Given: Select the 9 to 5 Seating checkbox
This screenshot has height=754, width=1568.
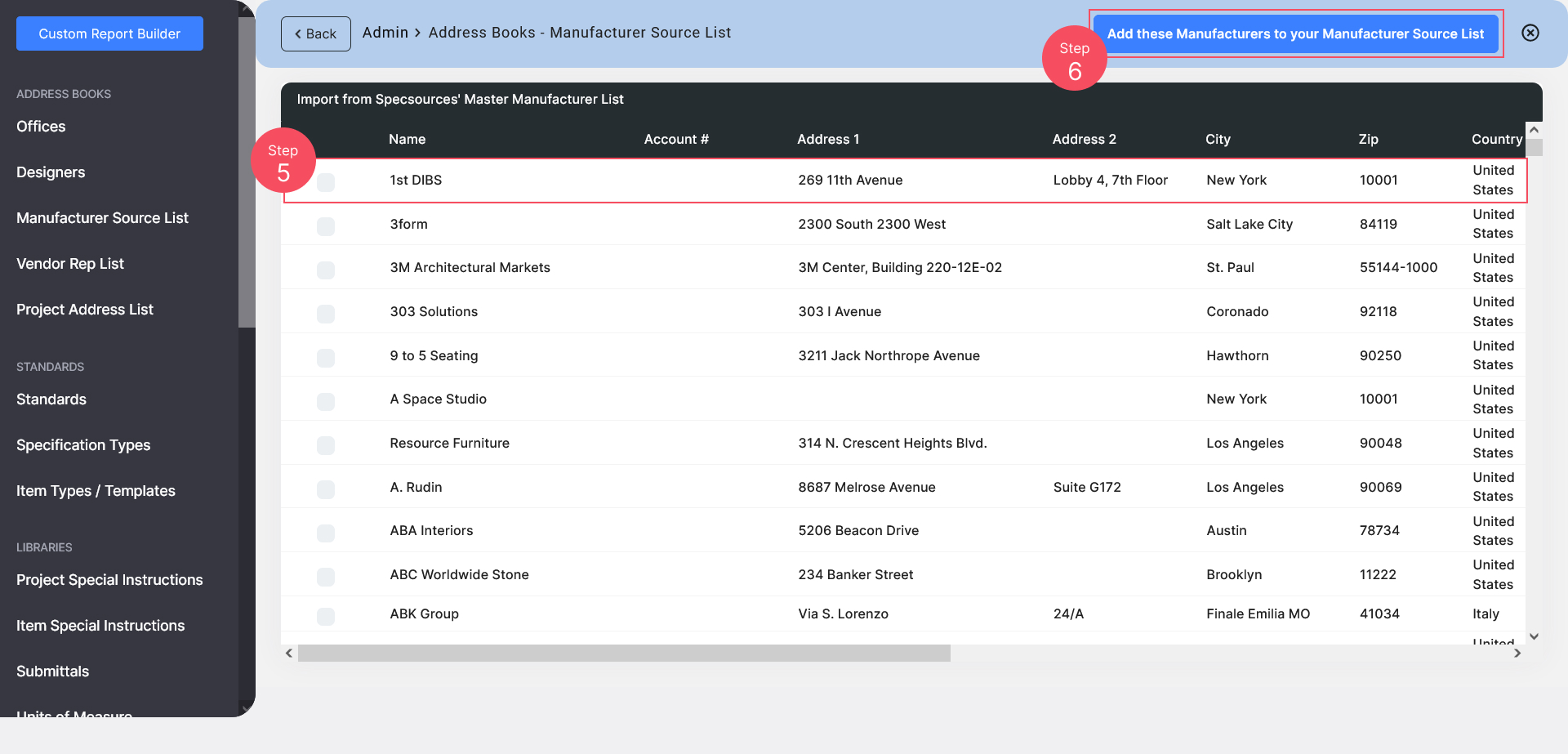Looking at the screenshot, I should 326,357.
